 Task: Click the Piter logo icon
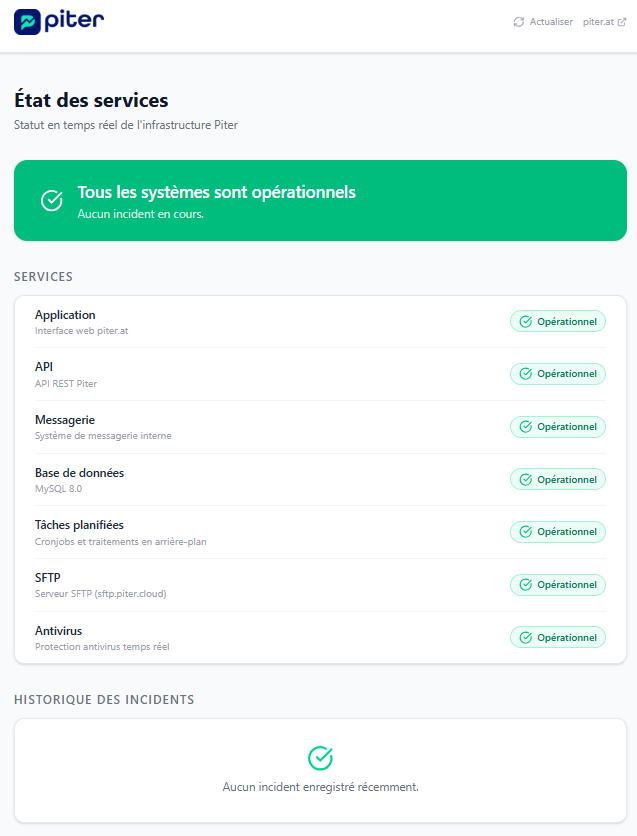pos(27,22)
